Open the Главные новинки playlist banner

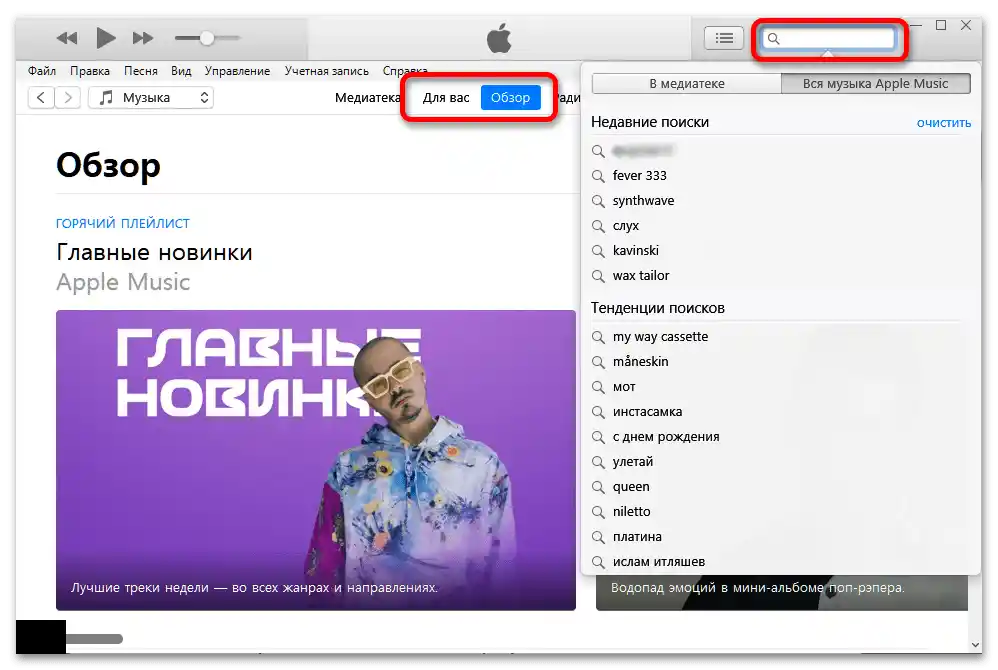316,460
